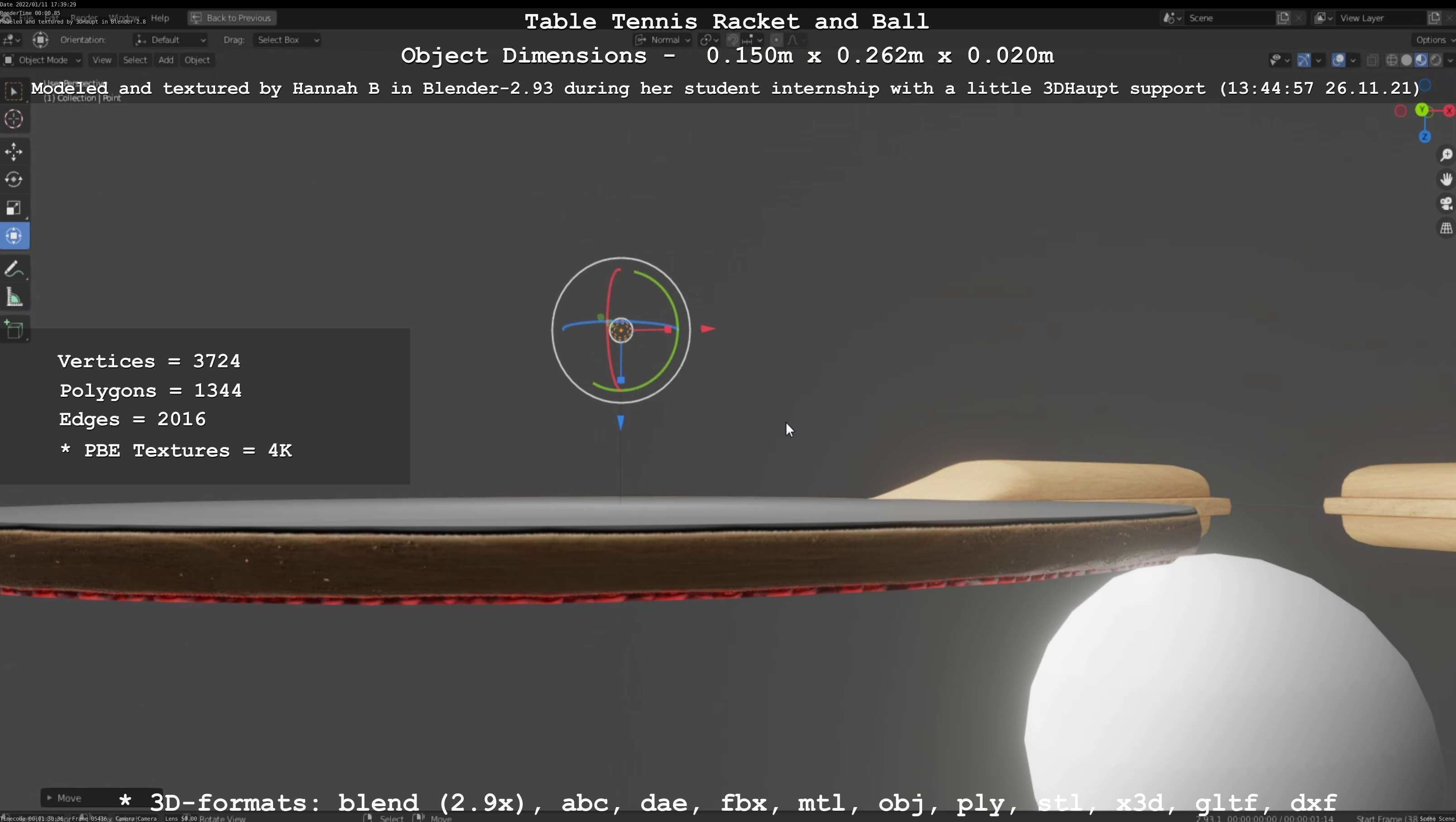Open the Object menu in viewport header
This screenshot has height=822, width=1456.
197,61
